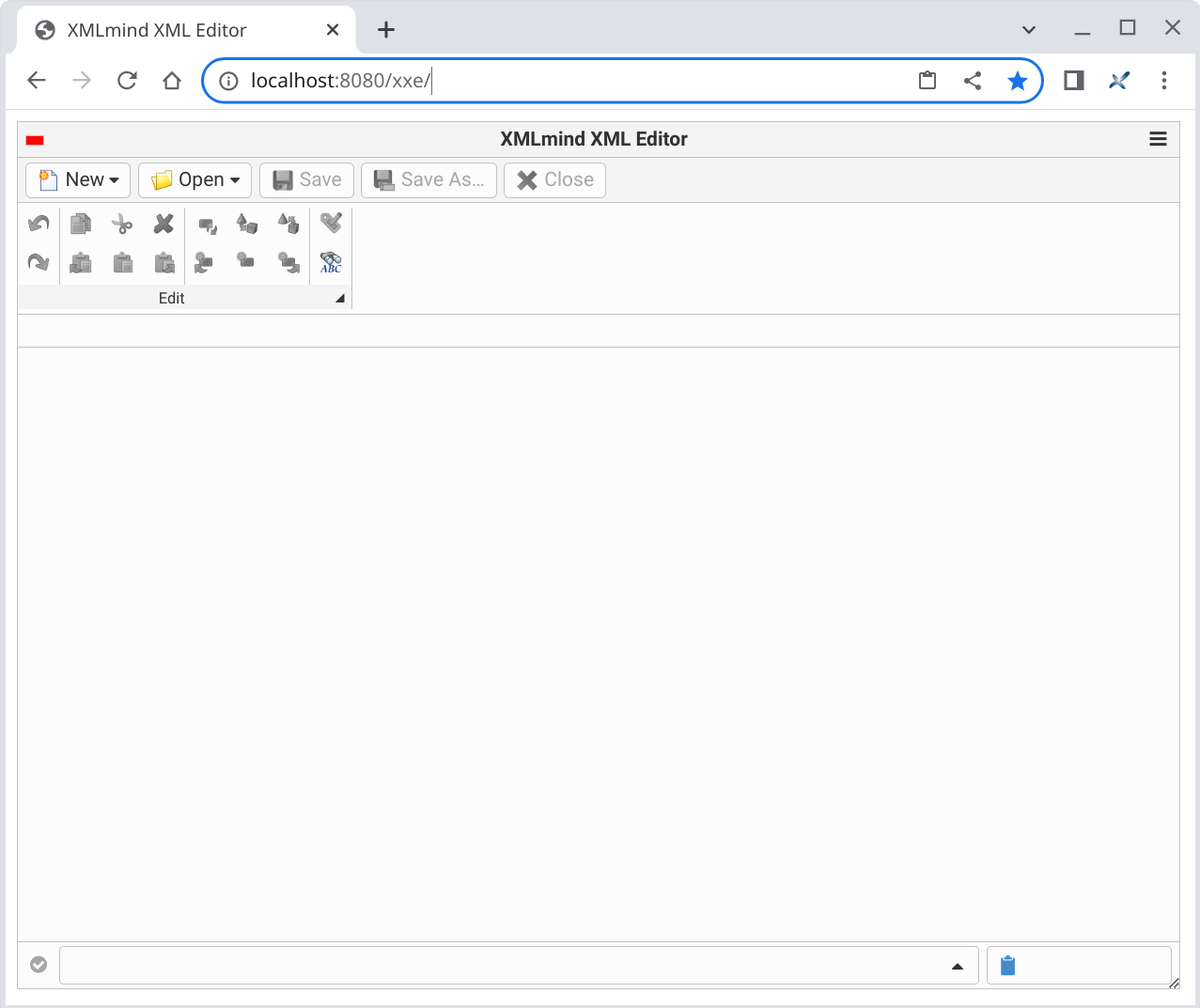Open the hamburger menu of XMLmind
Viewport: 1200px width, 1008px height.
(1158, 139)
